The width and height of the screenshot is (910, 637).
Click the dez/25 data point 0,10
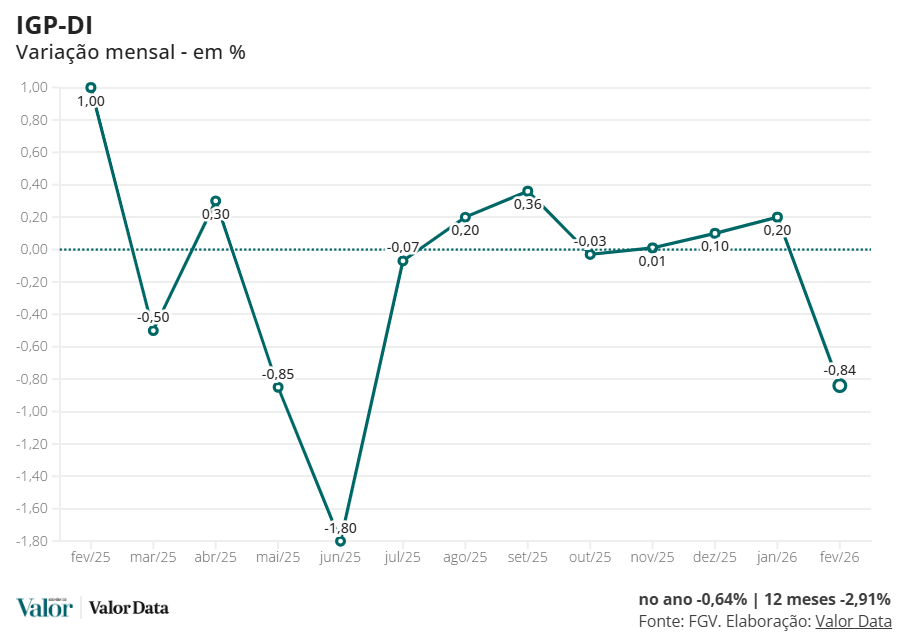pos(715,233)
